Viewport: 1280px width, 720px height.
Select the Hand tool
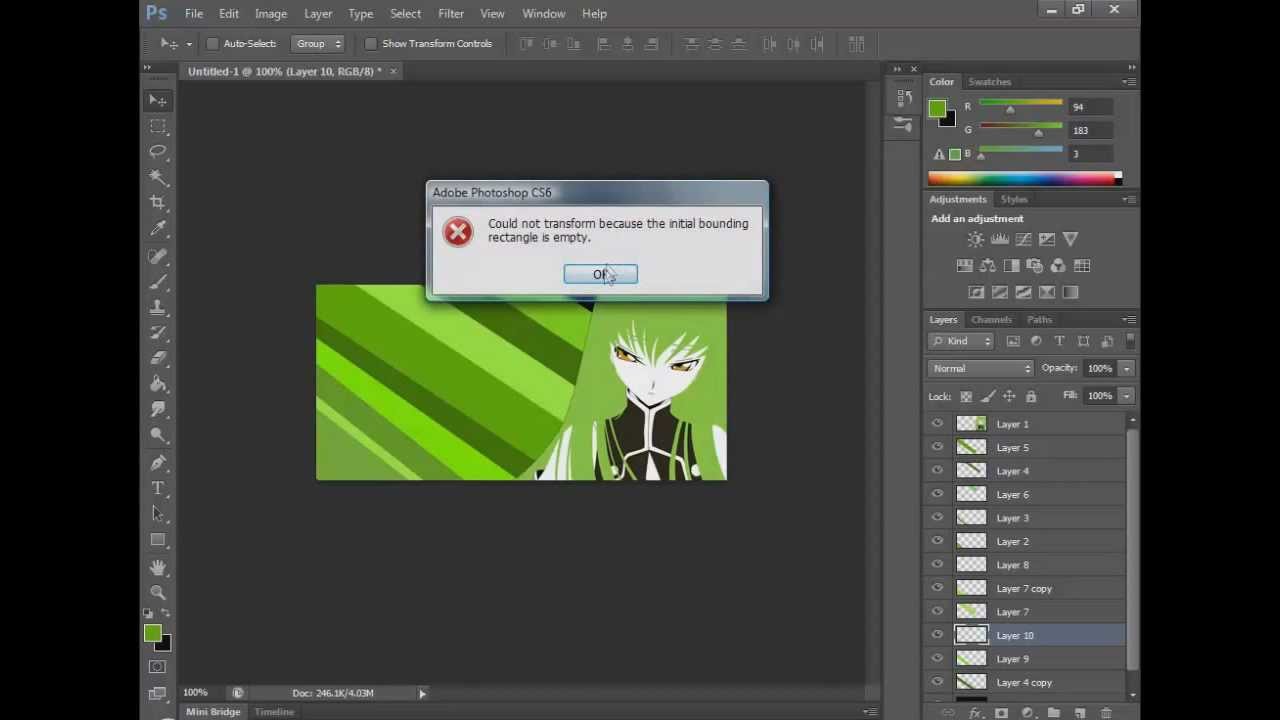(158, 567)
